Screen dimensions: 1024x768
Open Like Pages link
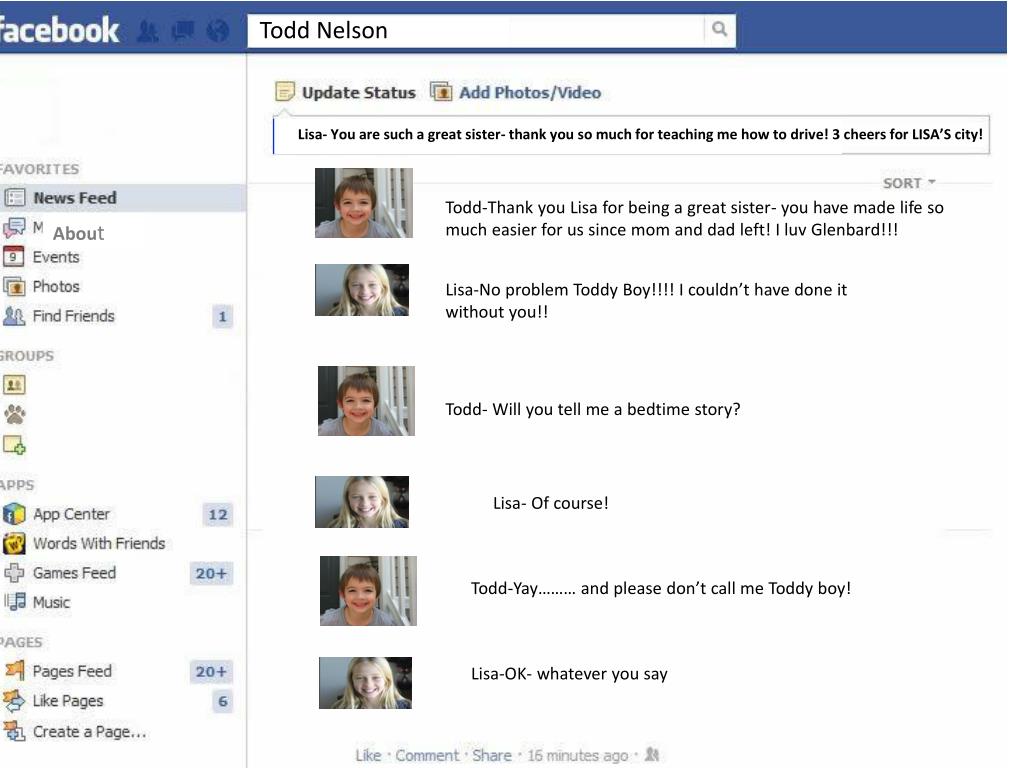click(x=68, y=701)
